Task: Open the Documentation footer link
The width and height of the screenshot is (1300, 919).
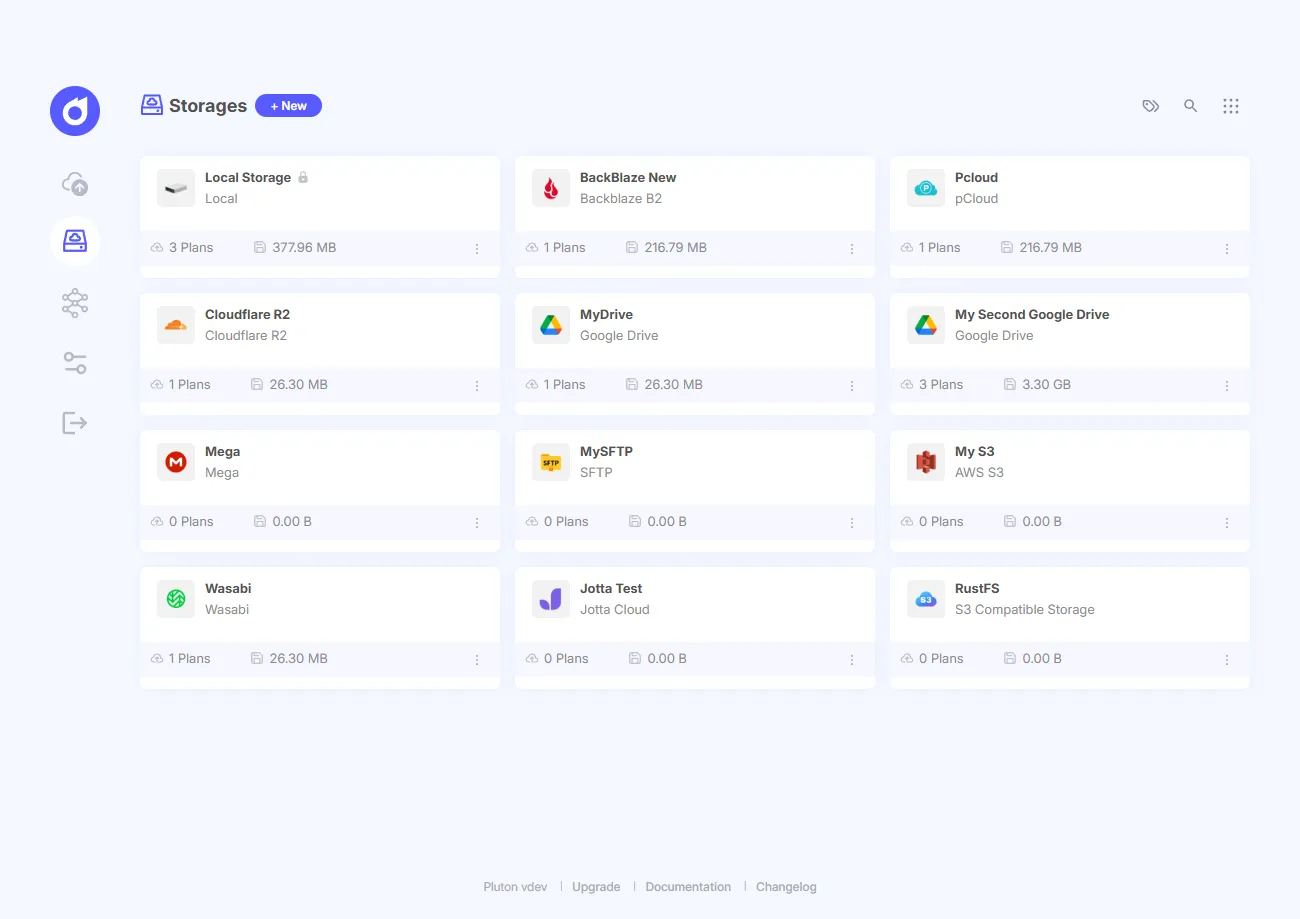Action: [x=688, y=887]
